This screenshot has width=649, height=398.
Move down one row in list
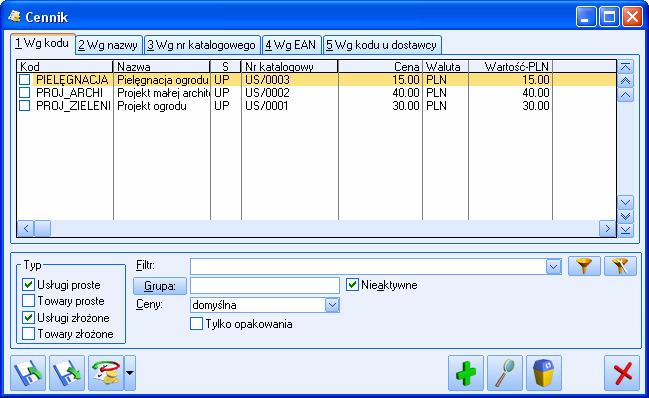pos(625,202)
